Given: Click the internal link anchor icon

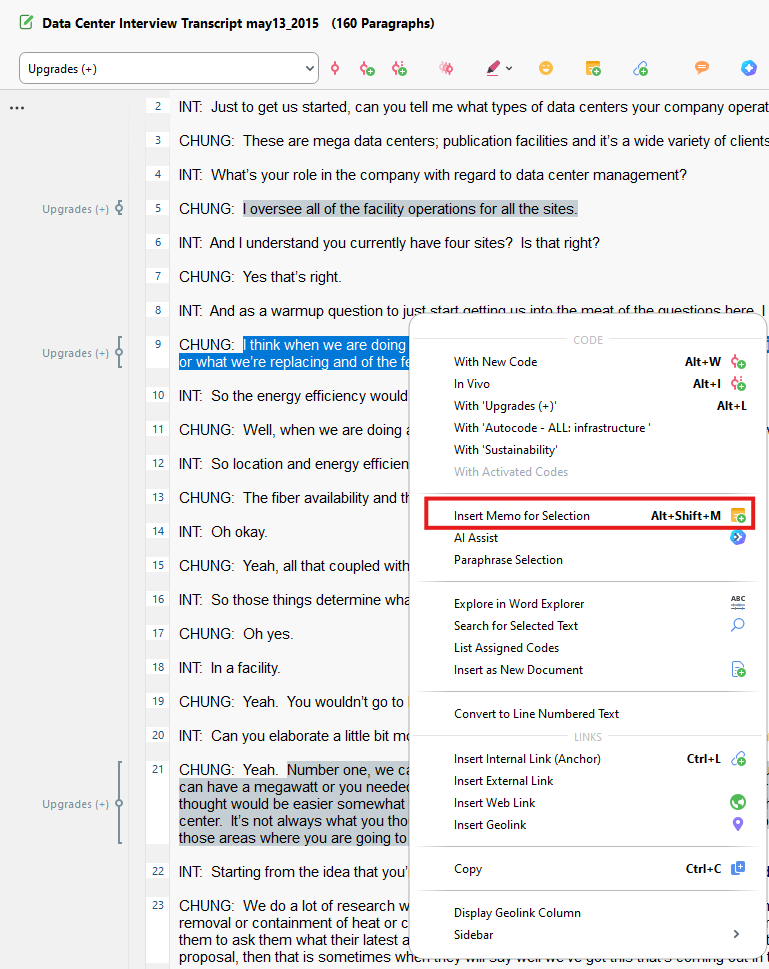Looking at the screenshot, I should (x=738, y=758).
